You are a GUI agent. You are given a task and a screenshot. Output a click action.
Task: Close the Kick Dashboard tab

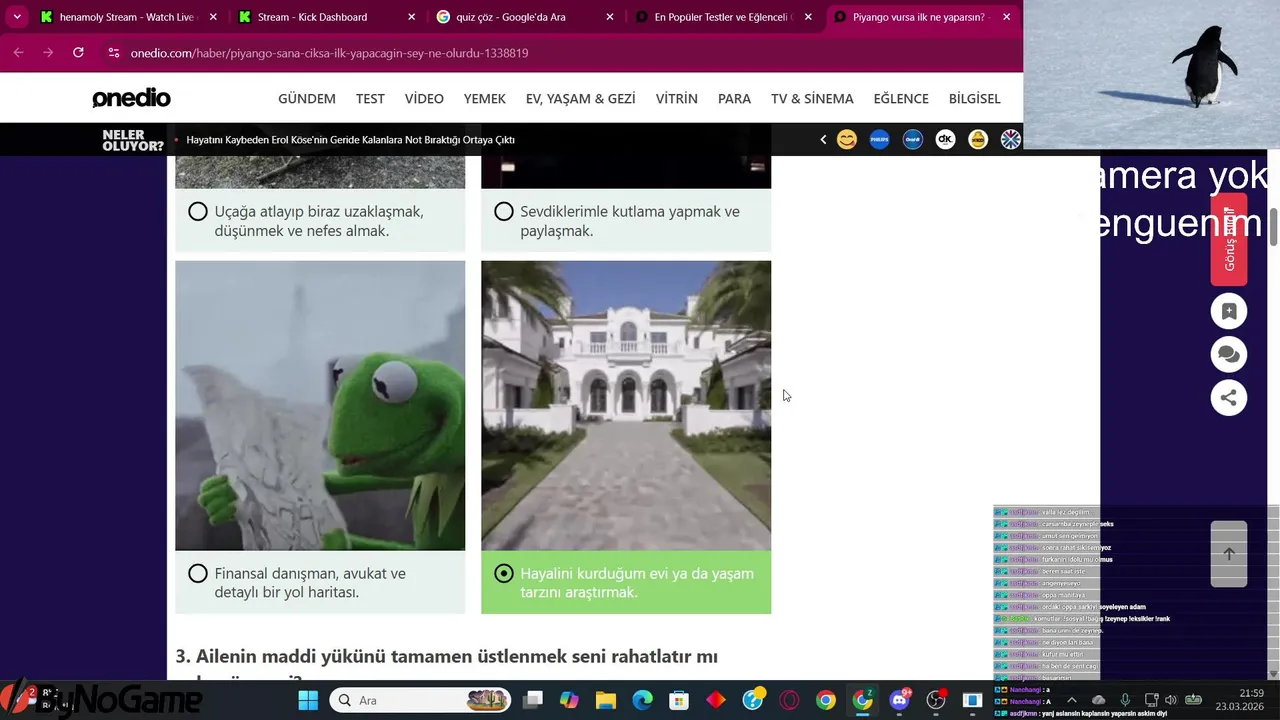point(412,17)
